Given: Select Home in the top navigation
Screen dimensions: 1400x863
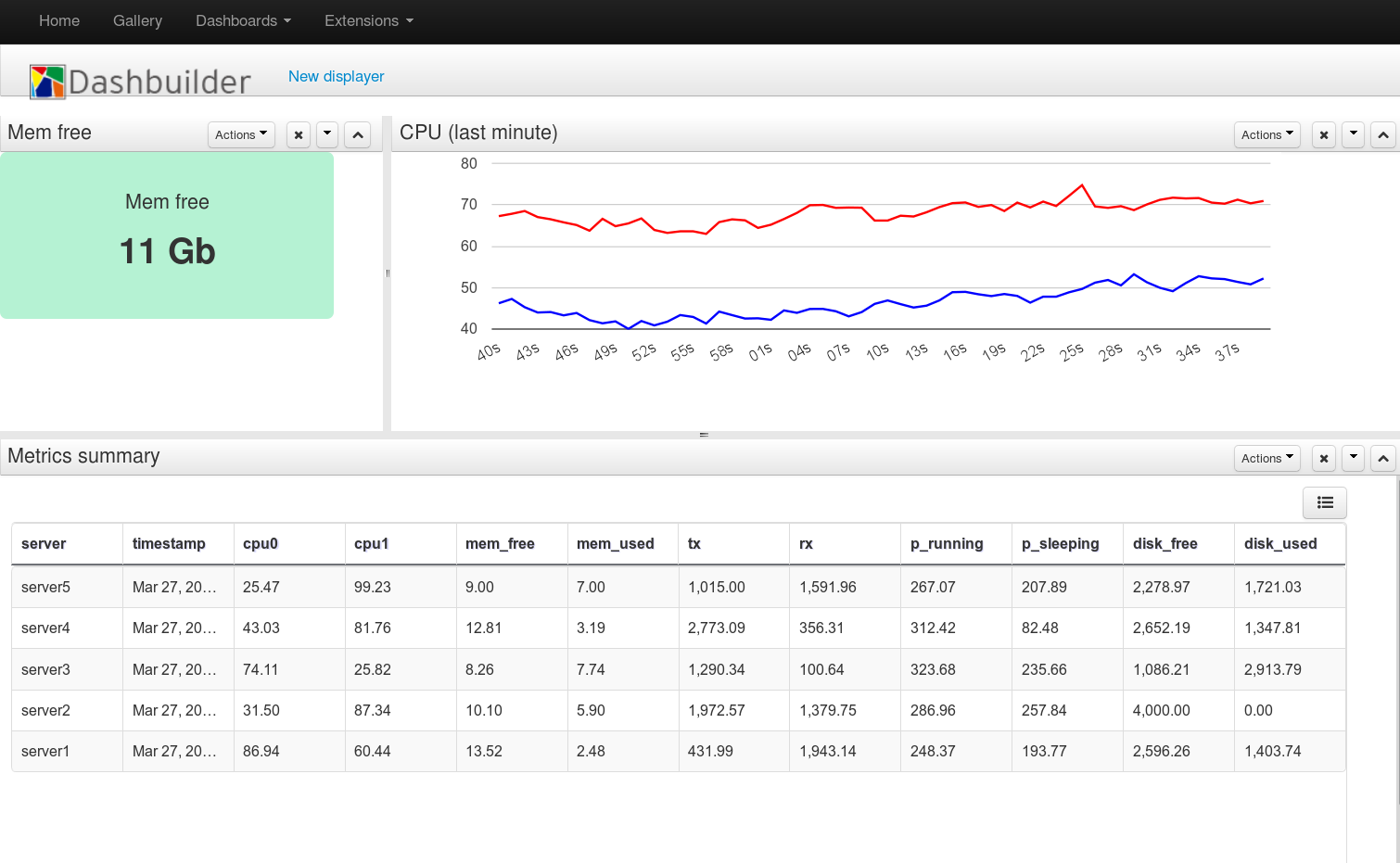Looking at the screenshot, I should tap(58, 20).
